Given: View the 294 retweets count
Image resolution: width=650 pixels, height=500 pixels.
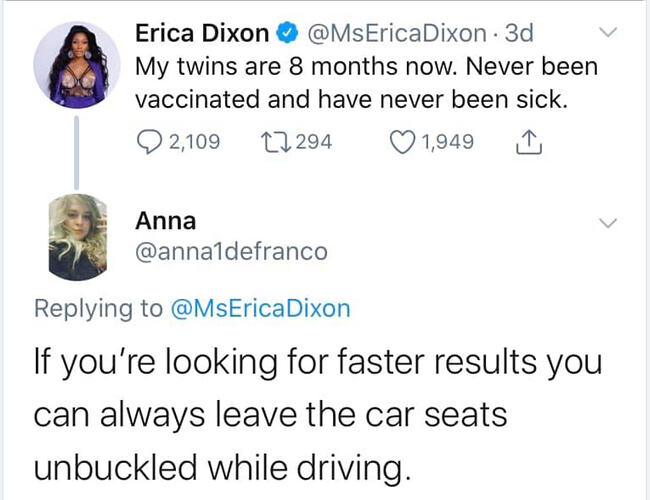Looking at the screenshot, I should click(314, 142).
